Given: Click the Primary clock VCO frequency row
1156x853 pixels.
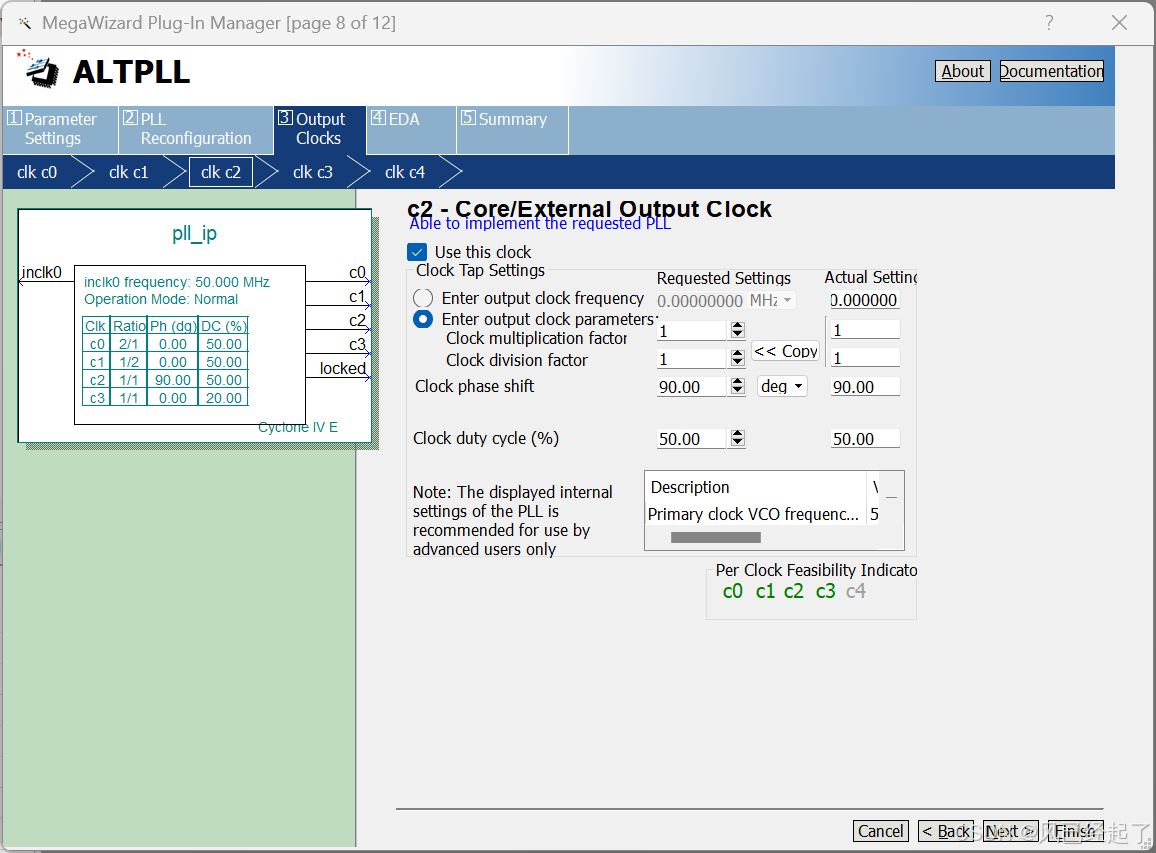Looking at the screenshot, I should tap(763, 515).
